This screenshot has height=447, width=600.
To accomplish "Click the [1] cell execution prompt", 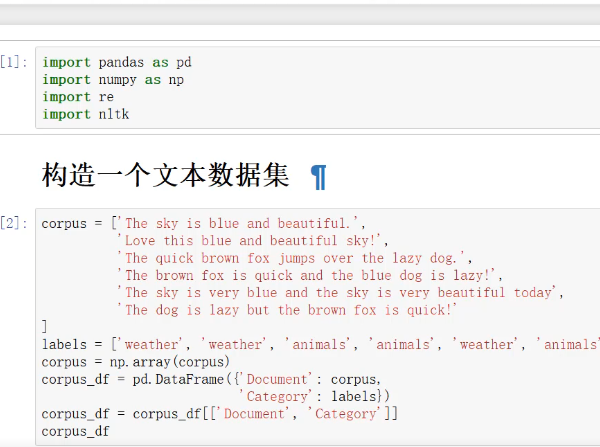I will [15, 63].
